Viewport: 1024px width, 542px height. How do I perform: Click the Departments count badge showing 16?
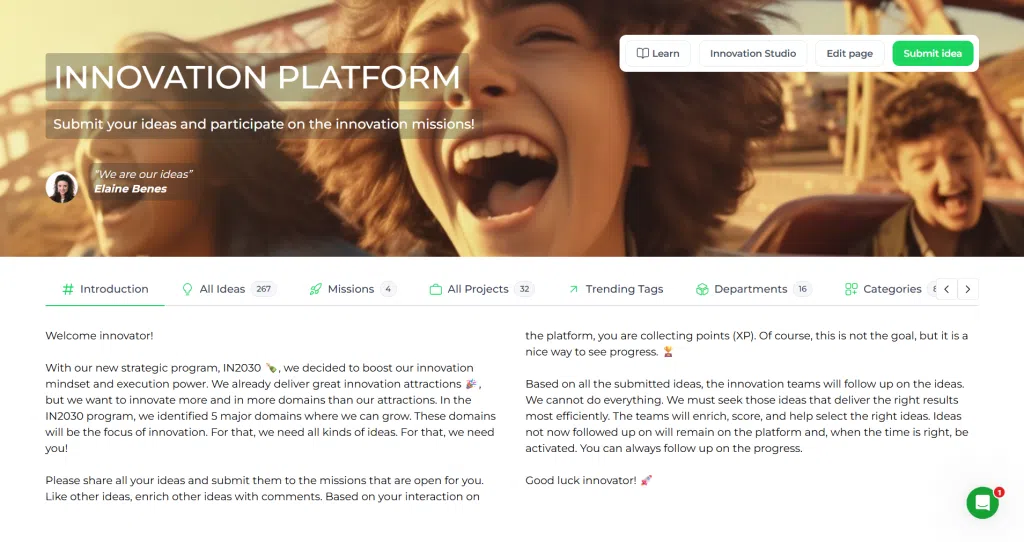point(803,289)
